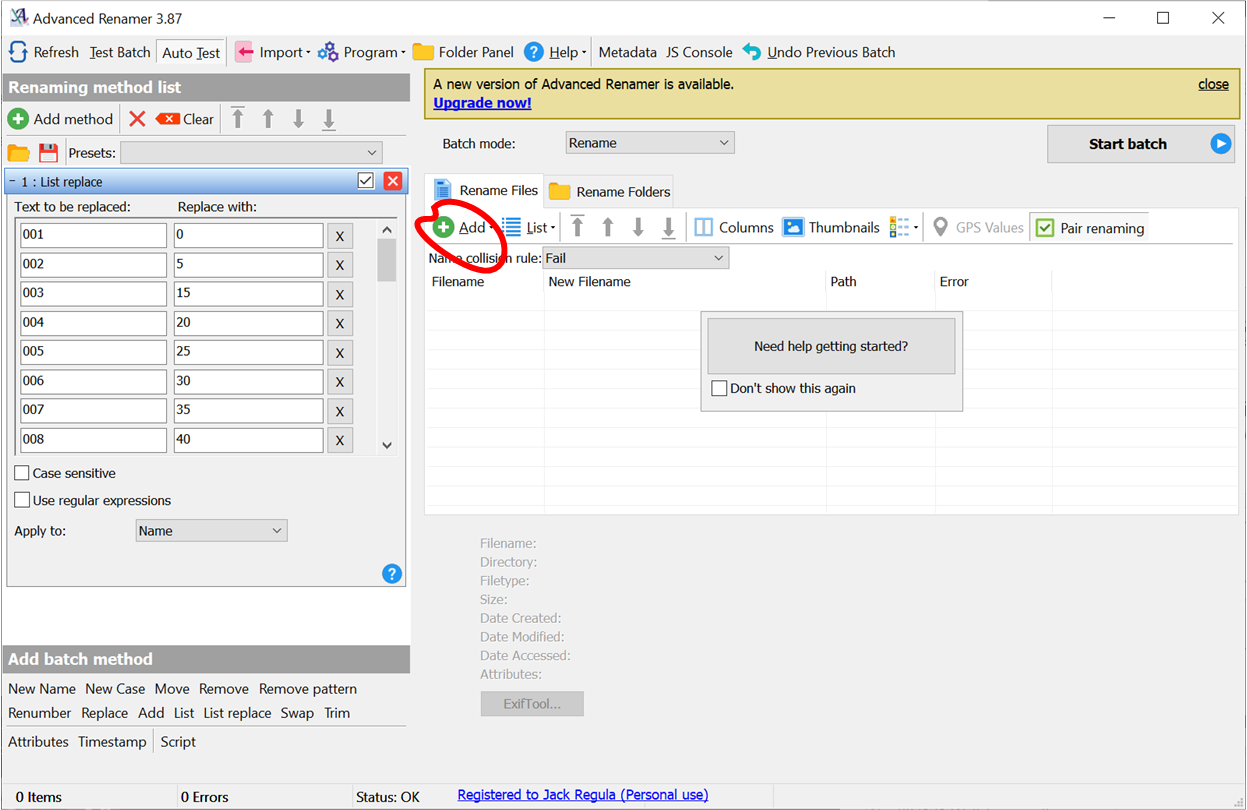
Task: Delete selected method with red X
Action: click(137, 119)
